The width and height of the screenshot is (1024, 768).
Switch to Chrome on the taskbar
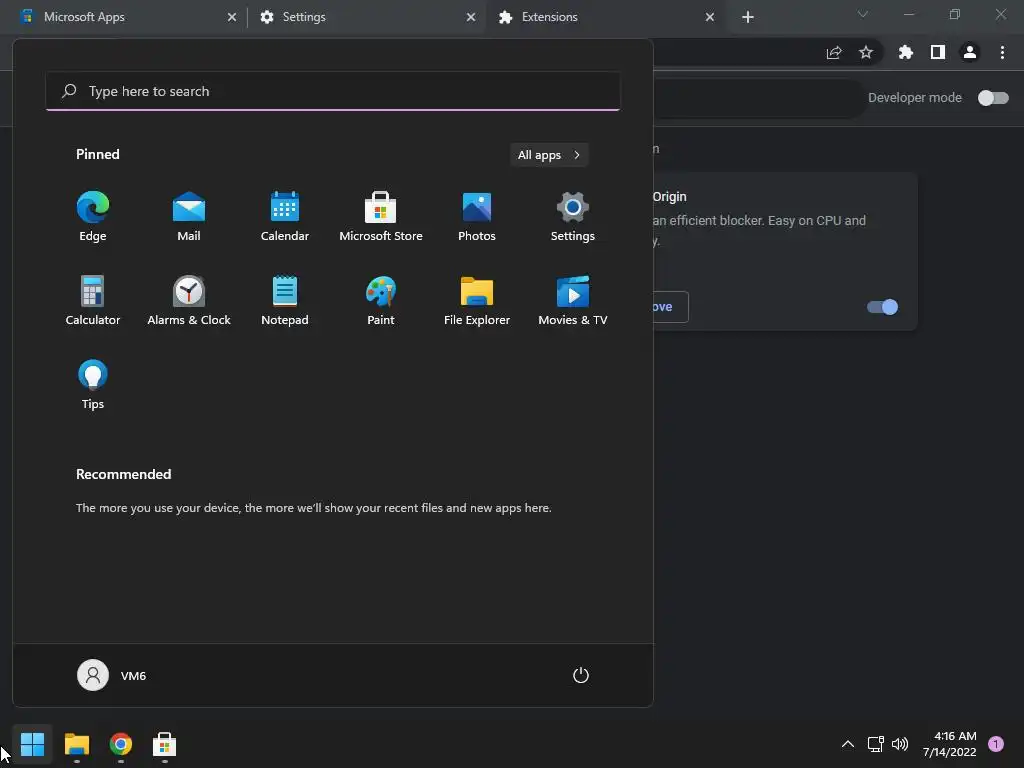pos(121,744)
